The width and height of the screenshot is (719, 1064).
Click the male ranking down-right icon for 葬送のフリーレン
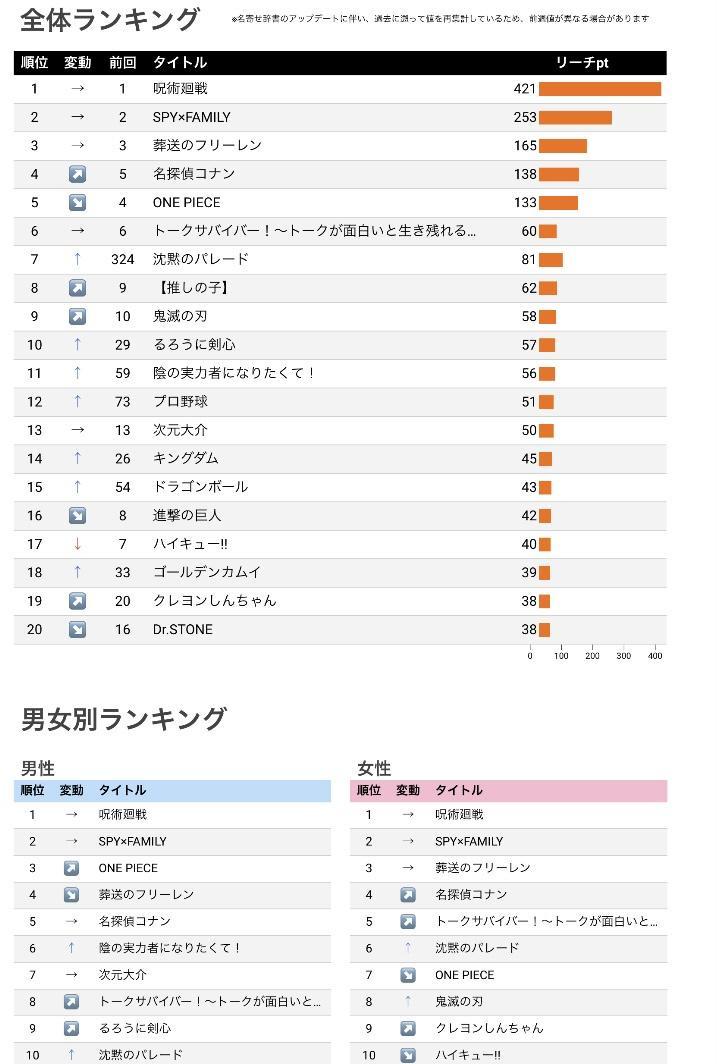pyautogui.click(x=71, y=894)
